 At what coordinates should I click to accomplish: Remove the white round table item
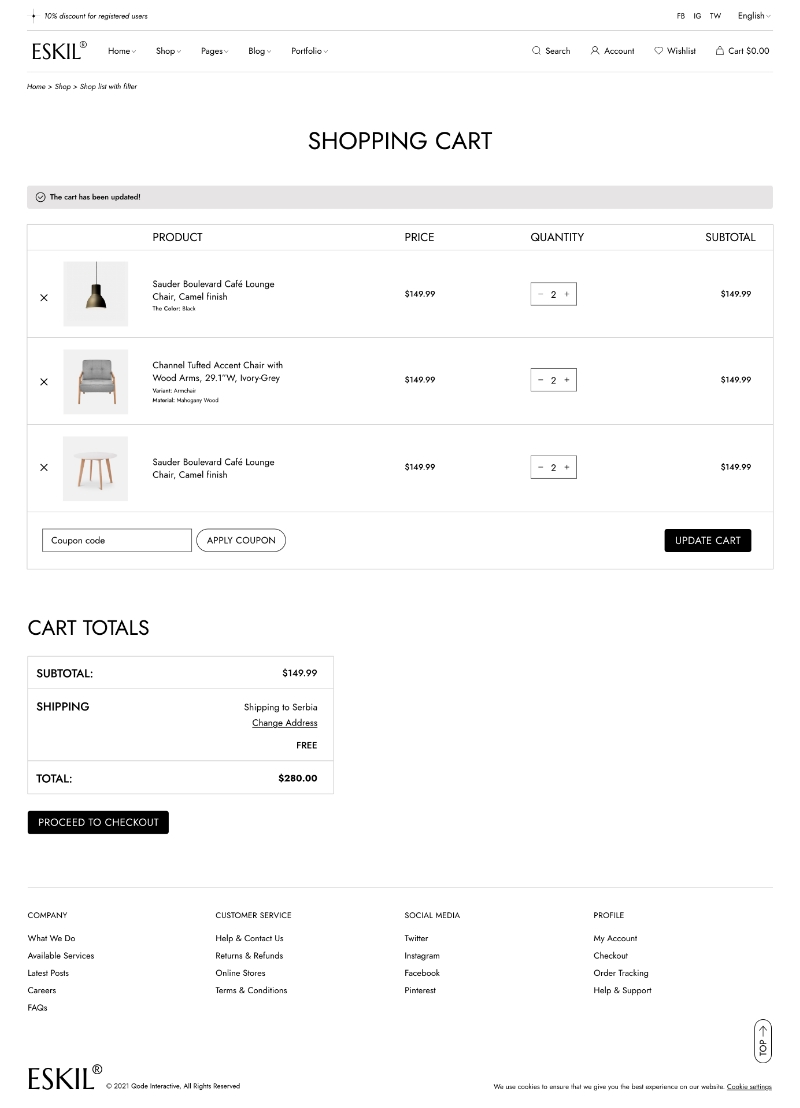[44, 467]
